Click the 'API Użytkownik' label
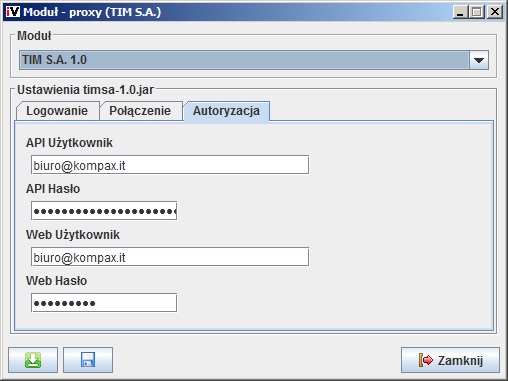 pos(69,143)
